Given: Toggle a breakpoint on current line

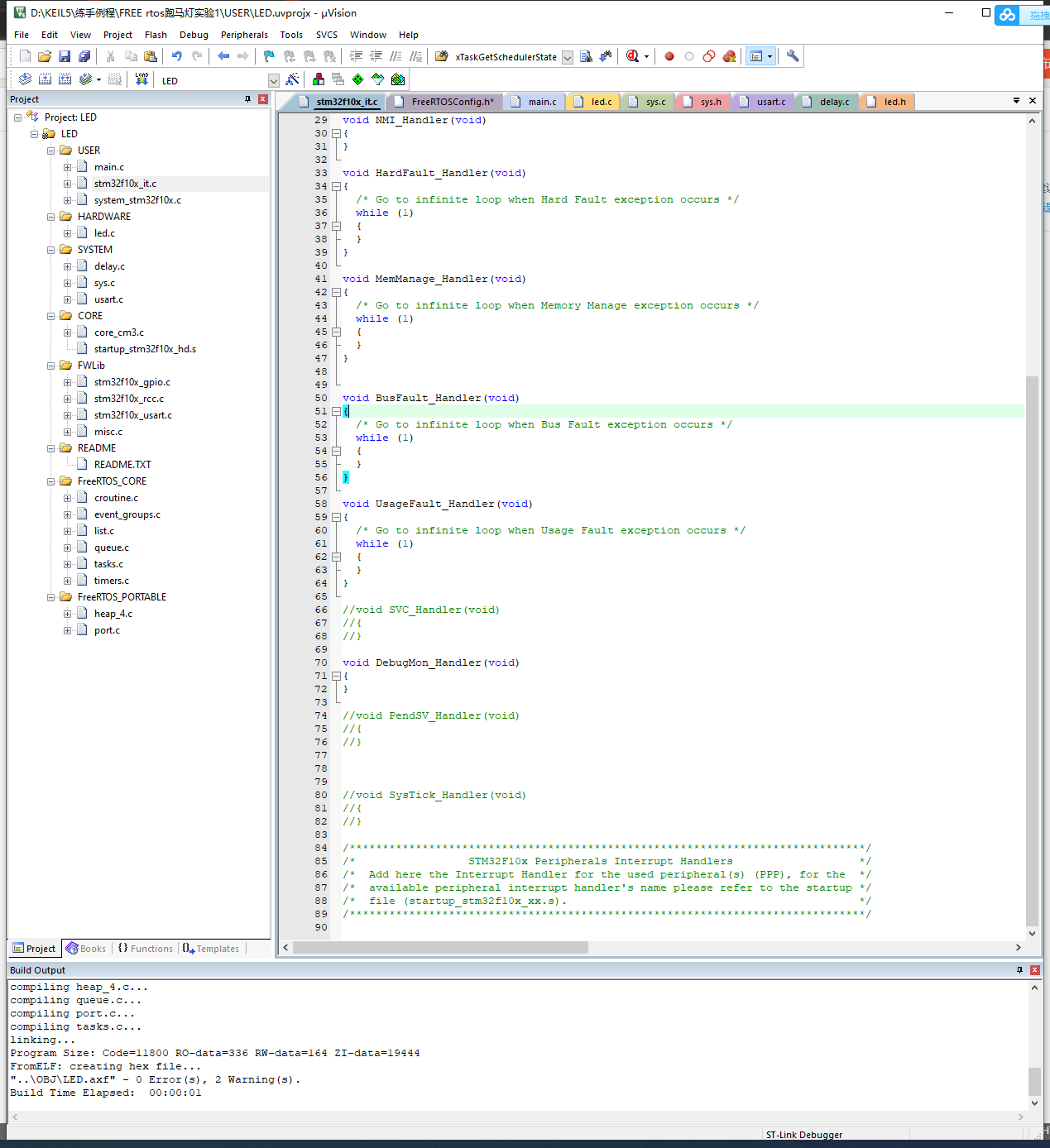Looking at the screenshot, I should (669, 56).
